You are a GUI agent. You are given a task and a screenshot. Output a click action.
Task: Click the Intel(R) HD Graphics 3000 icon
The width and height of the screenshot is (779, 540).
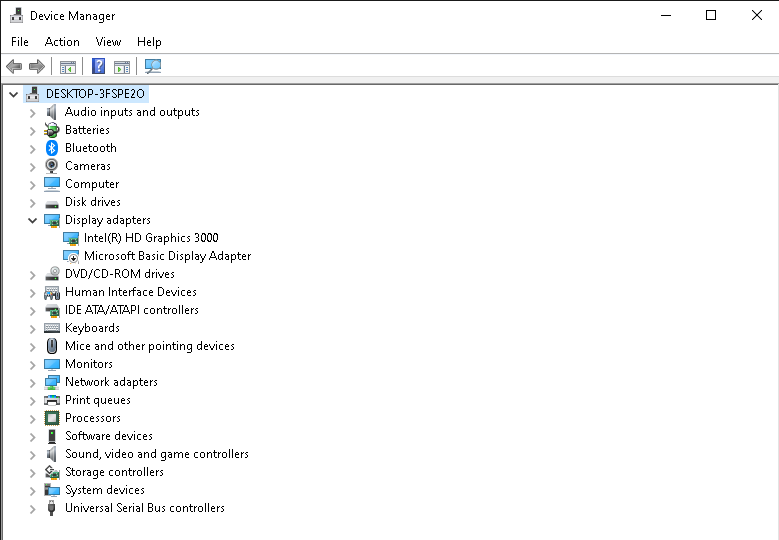coord(71,238)
